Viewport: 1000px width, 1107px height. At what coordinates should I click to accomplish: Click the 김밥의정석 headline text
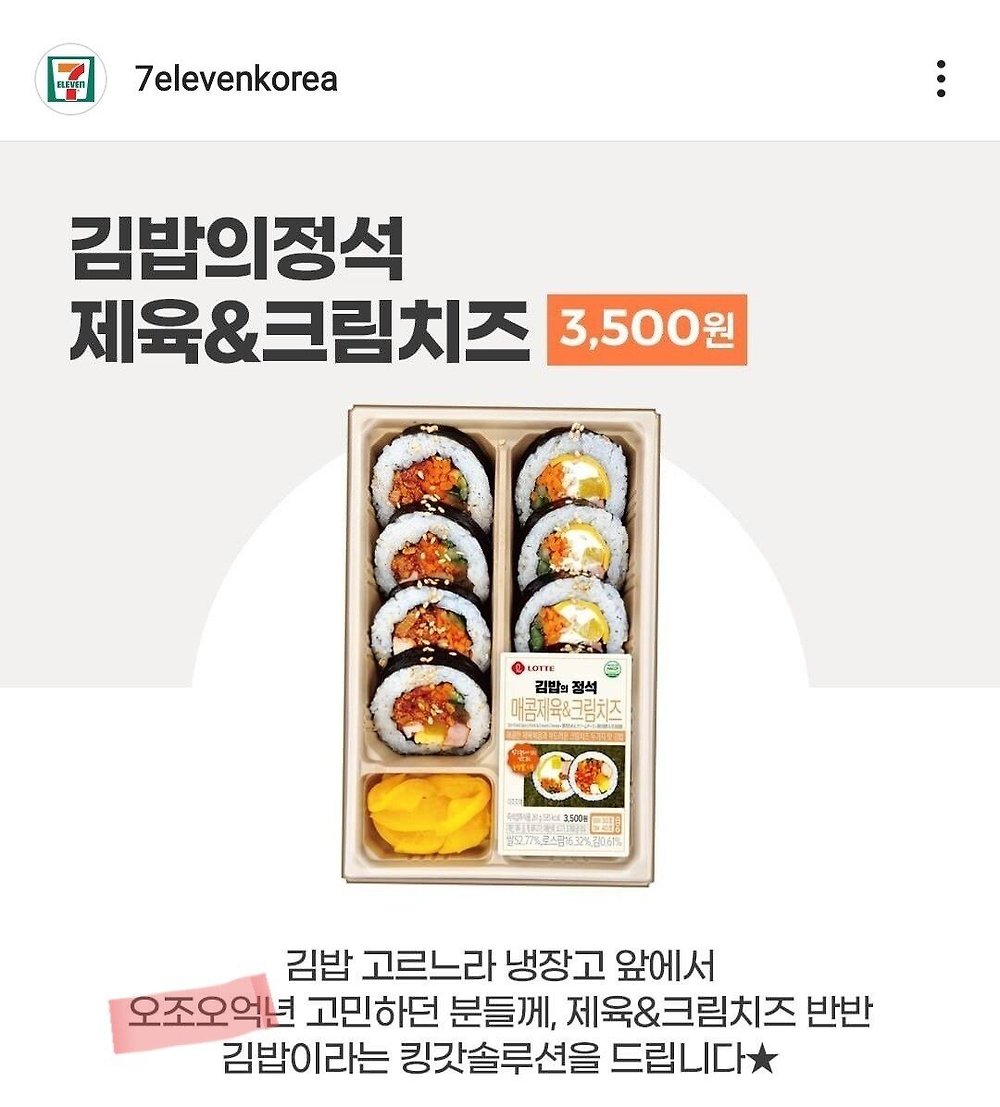coord(237,248)
